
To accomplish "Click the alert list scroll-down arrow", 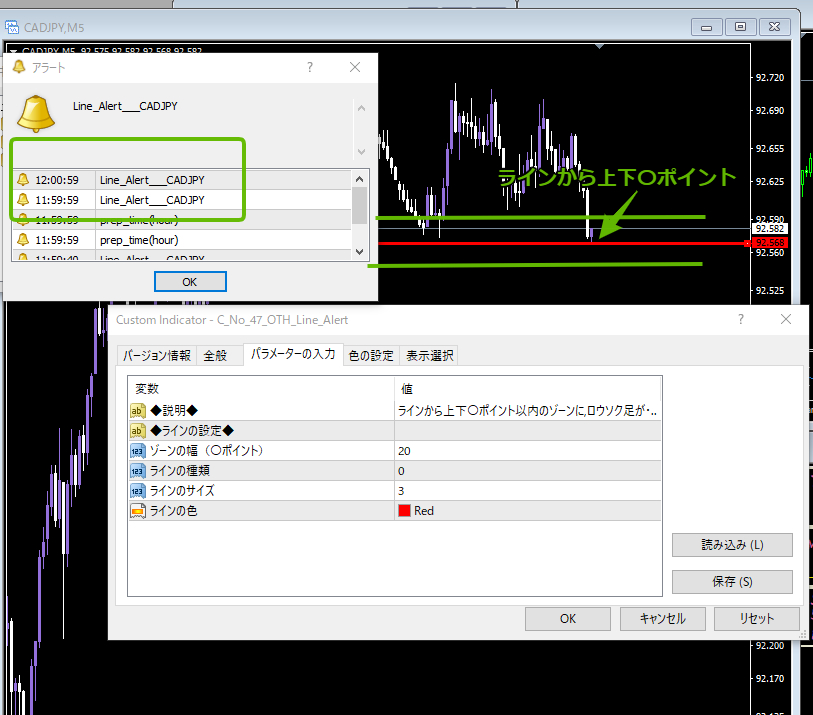I will coord(359,251).
